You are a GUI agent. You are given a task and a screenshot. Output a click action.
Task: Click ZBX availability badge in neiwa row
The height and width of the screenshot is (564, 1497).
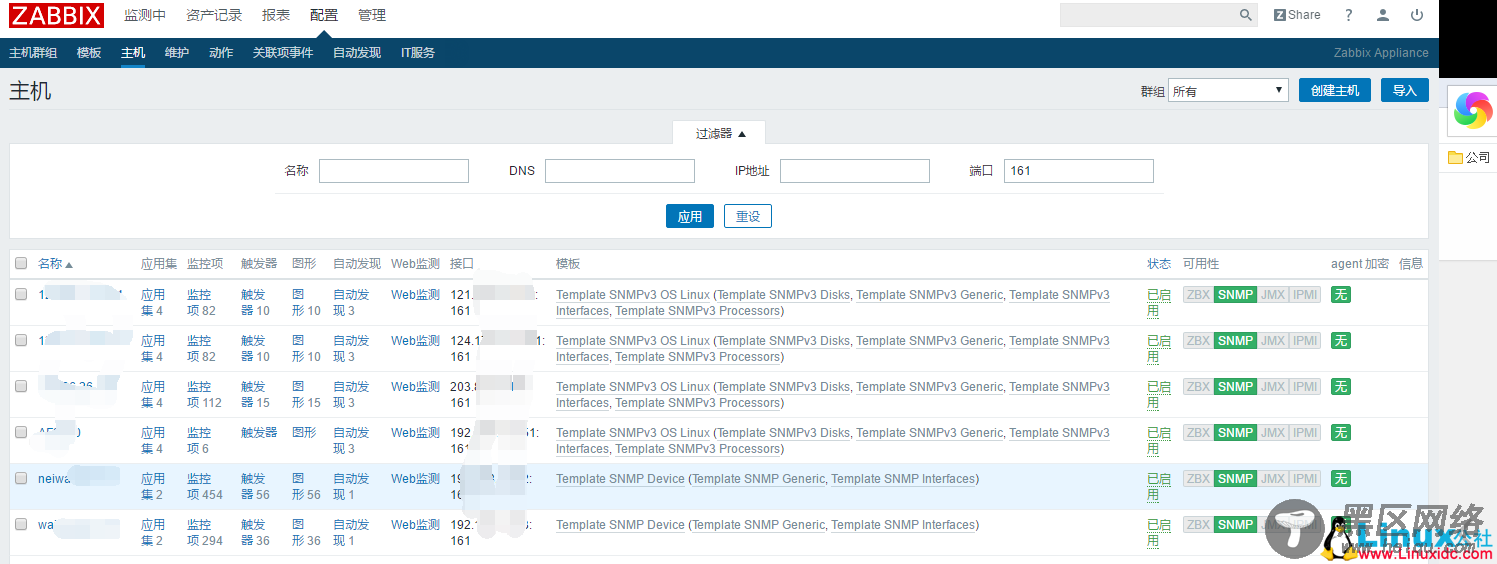1198,479
